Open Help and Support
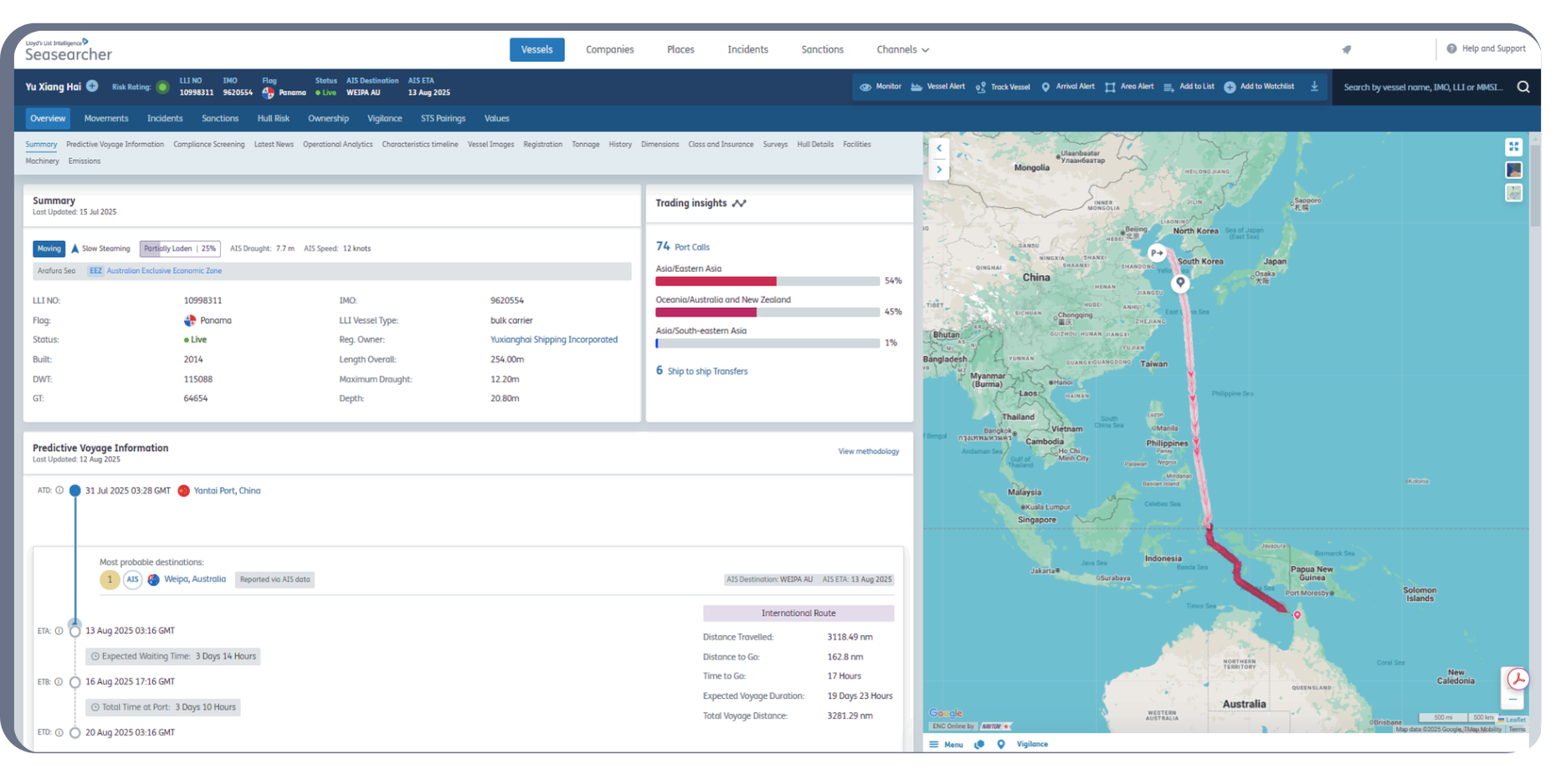This screenshot has width=1556, height=784. [x=1487, y=49]
